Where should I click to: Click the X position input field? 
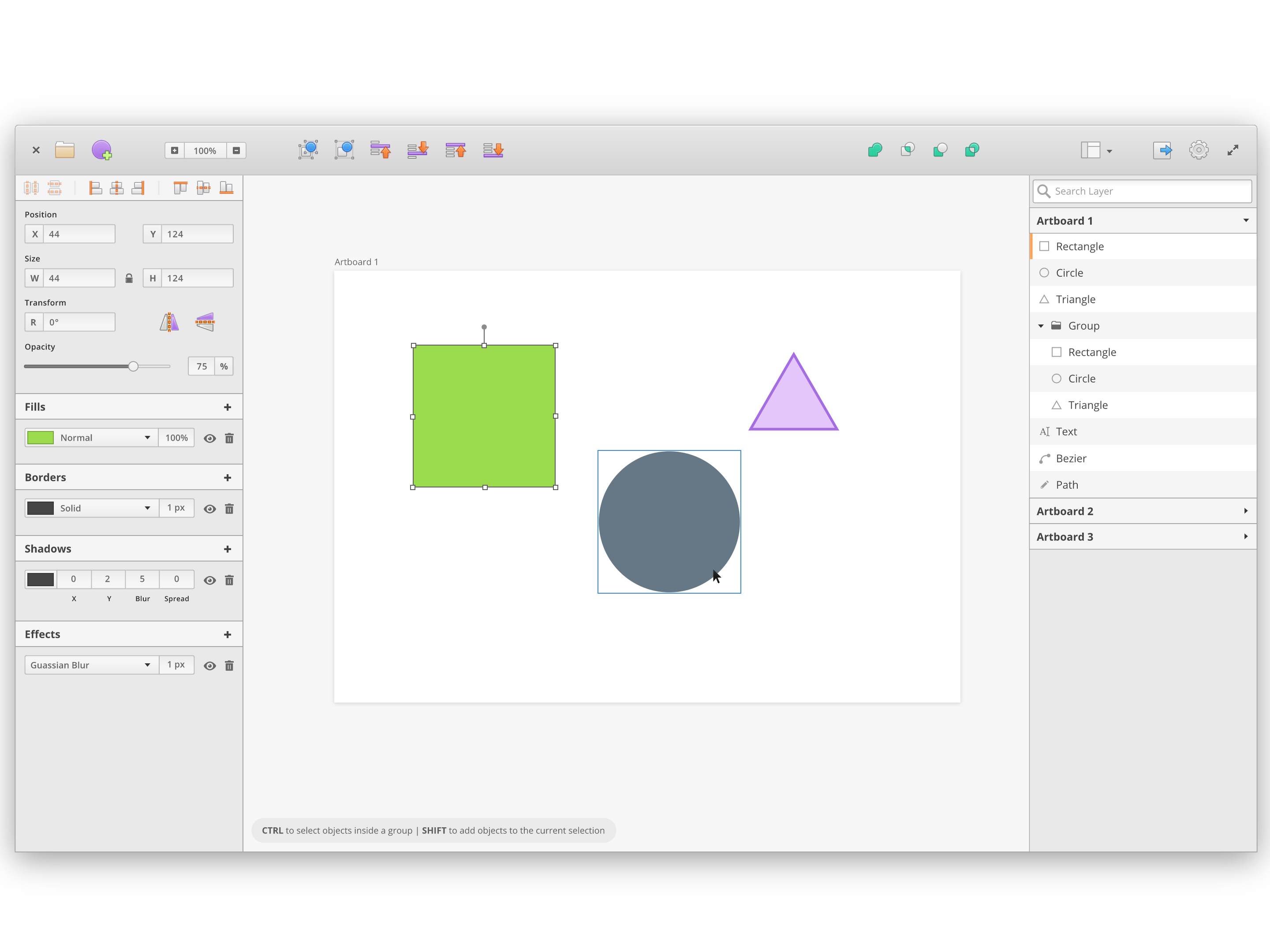(80, 233)
